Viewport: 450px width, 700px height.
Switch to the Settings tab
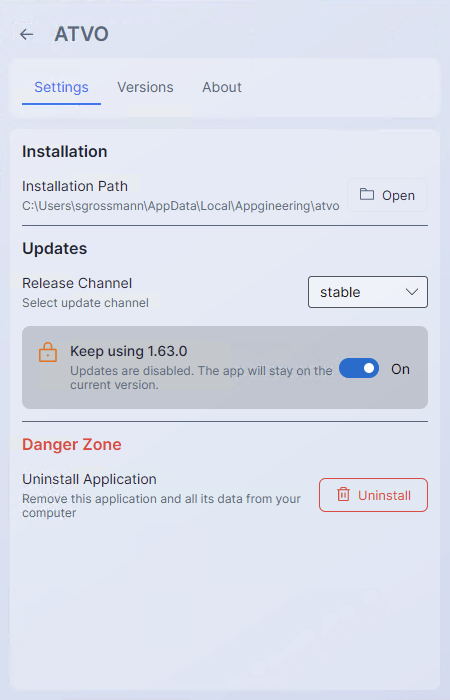61,87
